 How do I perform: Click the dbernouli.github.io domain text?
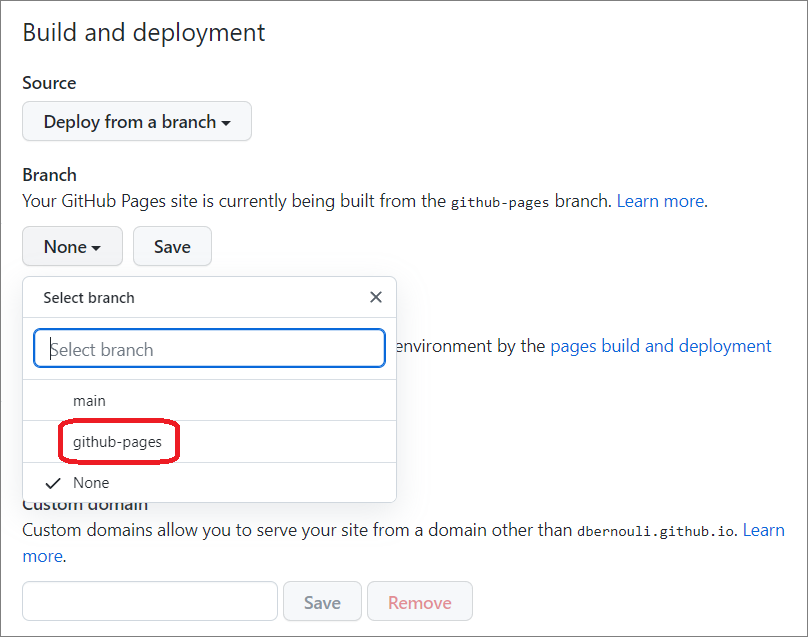tap(655, 531)
